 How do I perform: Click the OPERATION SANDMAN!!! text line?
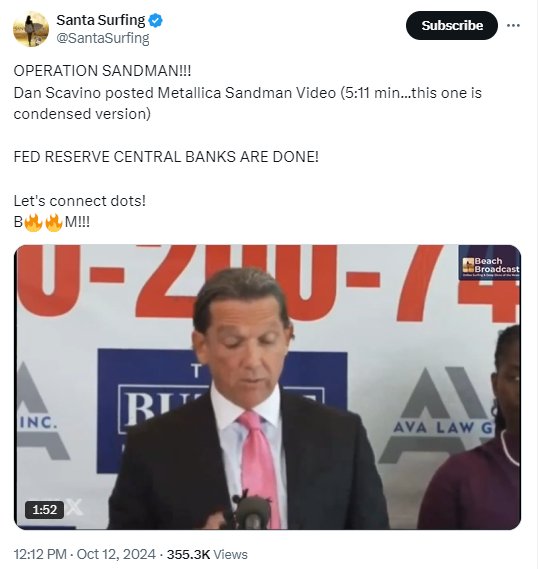102,71
